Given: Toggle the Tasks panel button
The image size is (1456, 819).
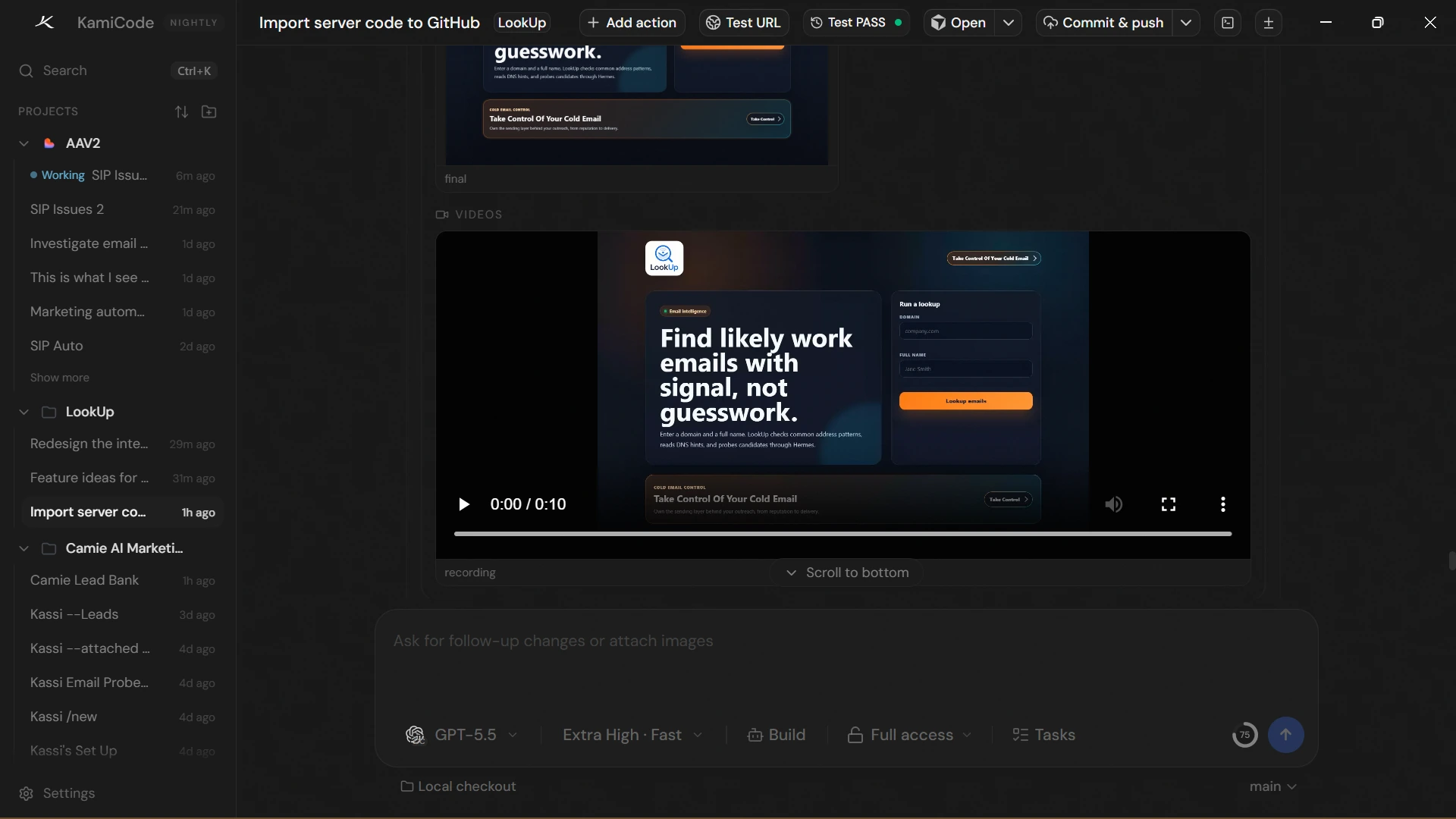Looking at the screenshot, I should 1043,735.
